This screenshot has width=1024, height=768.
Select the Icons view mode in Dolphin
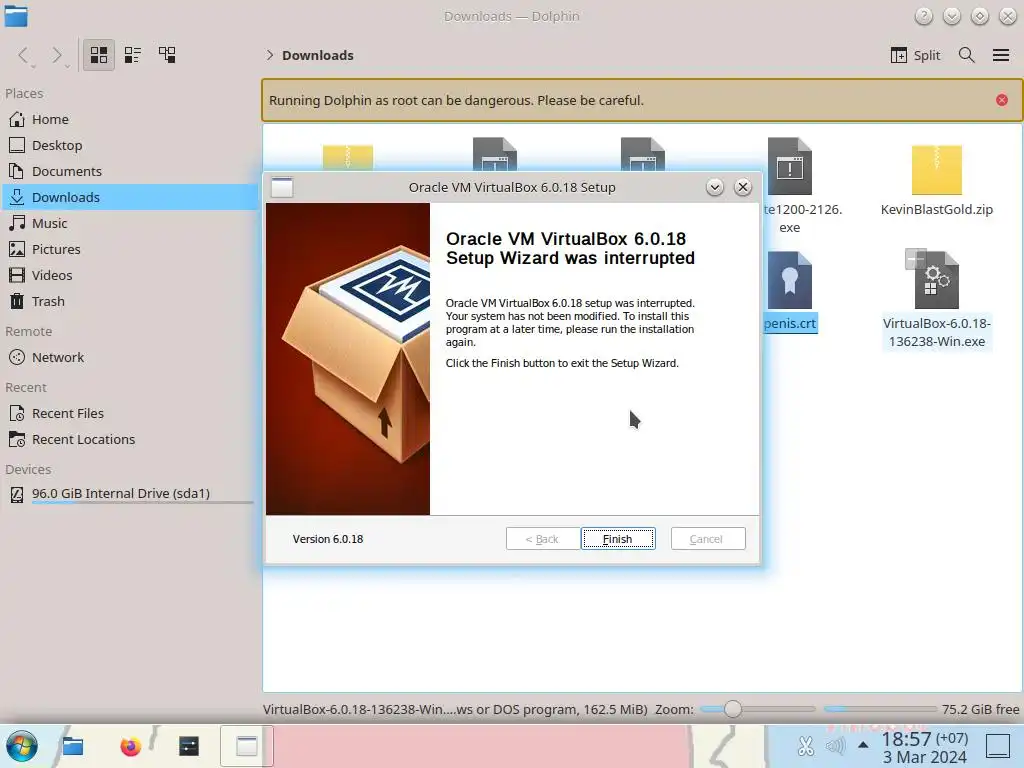[99, 55]
